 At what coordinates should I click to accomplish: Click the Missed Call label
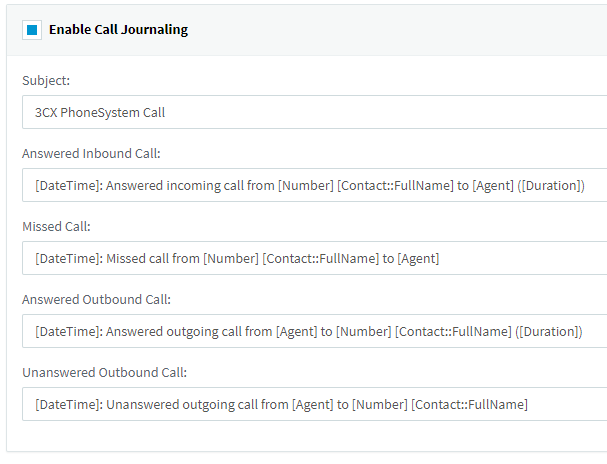tap(56, 226)
